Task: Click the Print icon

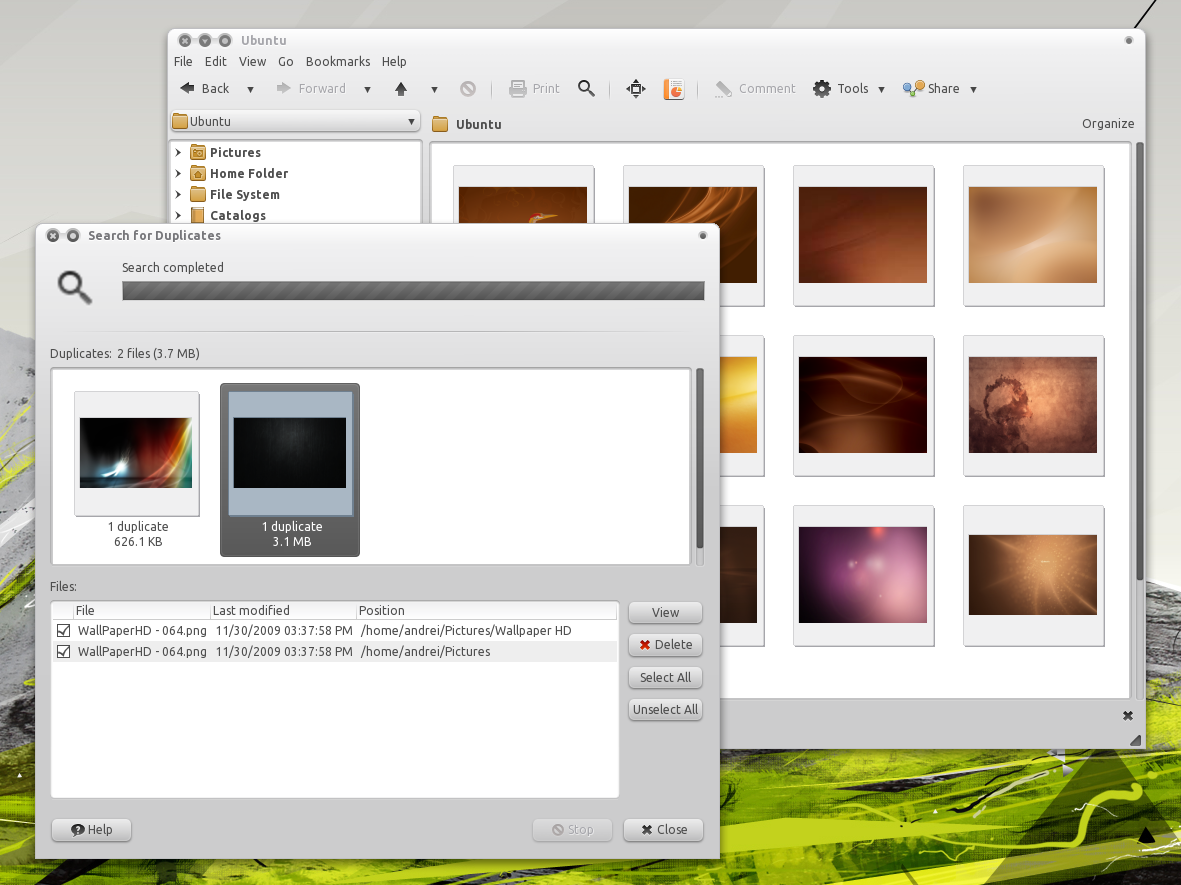Action: (534, 88)
